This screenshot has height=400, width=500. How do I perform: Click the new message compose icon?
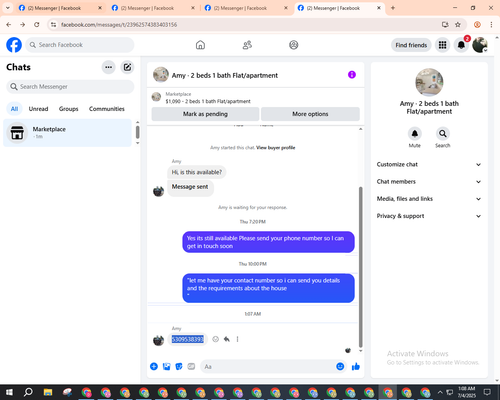(127, 67)
